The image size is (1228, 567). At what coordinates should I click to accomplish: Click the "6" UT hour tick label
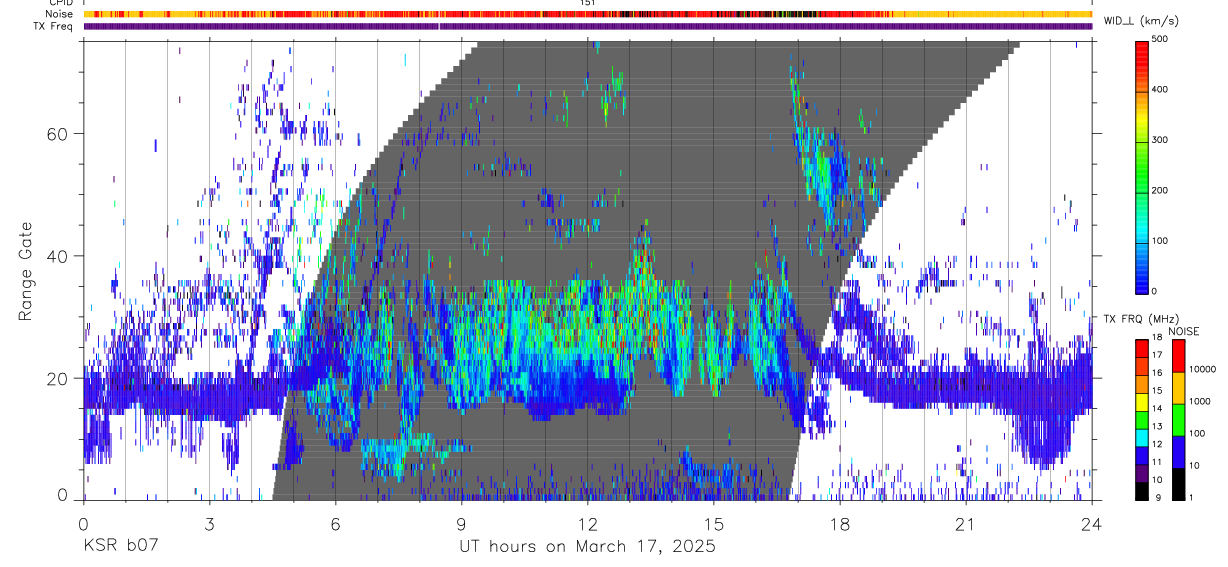tap(335, 525)
